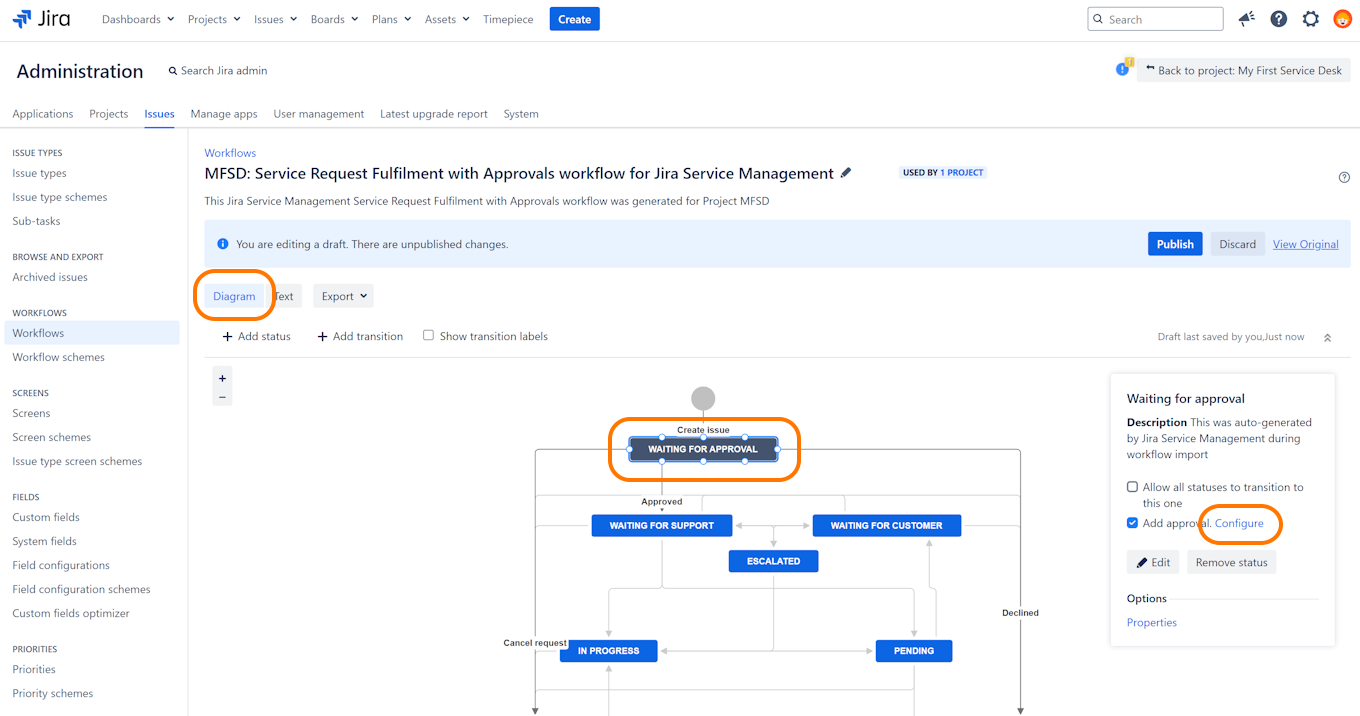The width and height of the screenshot is (1360, 716).
Task: Click the Configure approval link
Action: pos(1239,523)
